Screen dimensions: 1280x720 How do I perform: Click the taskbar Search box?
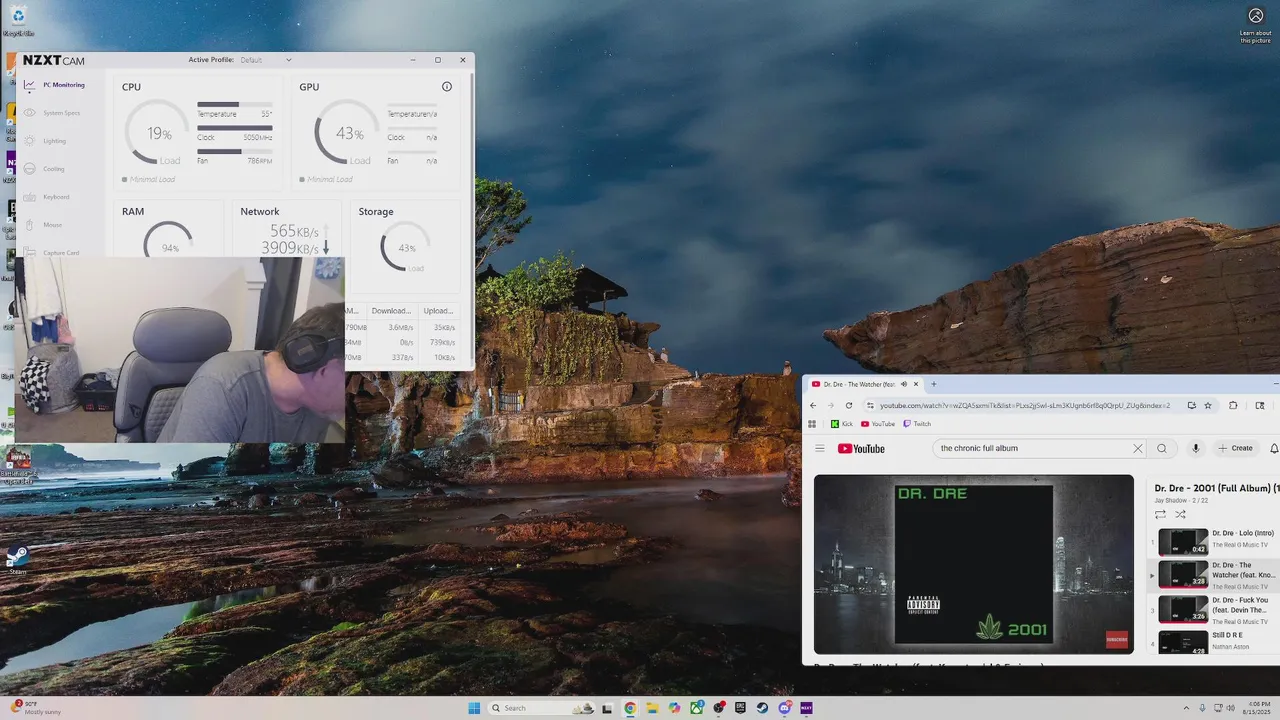pos(541,708)
